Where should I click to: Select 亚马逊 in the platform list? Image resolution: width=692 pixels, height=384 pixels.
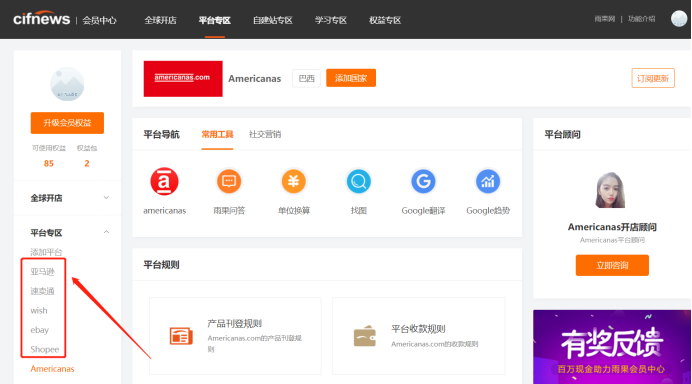coord(42,271)
